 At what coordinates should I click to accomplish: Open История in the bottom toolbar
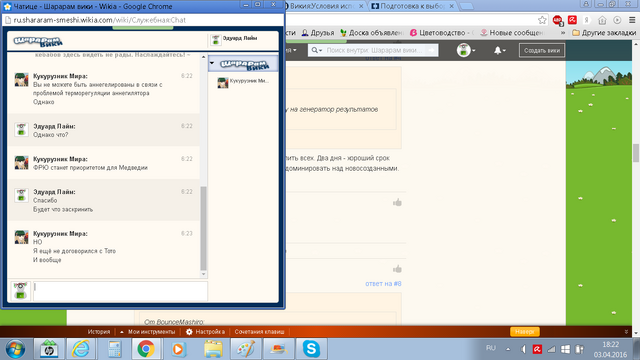coord(99,331)
